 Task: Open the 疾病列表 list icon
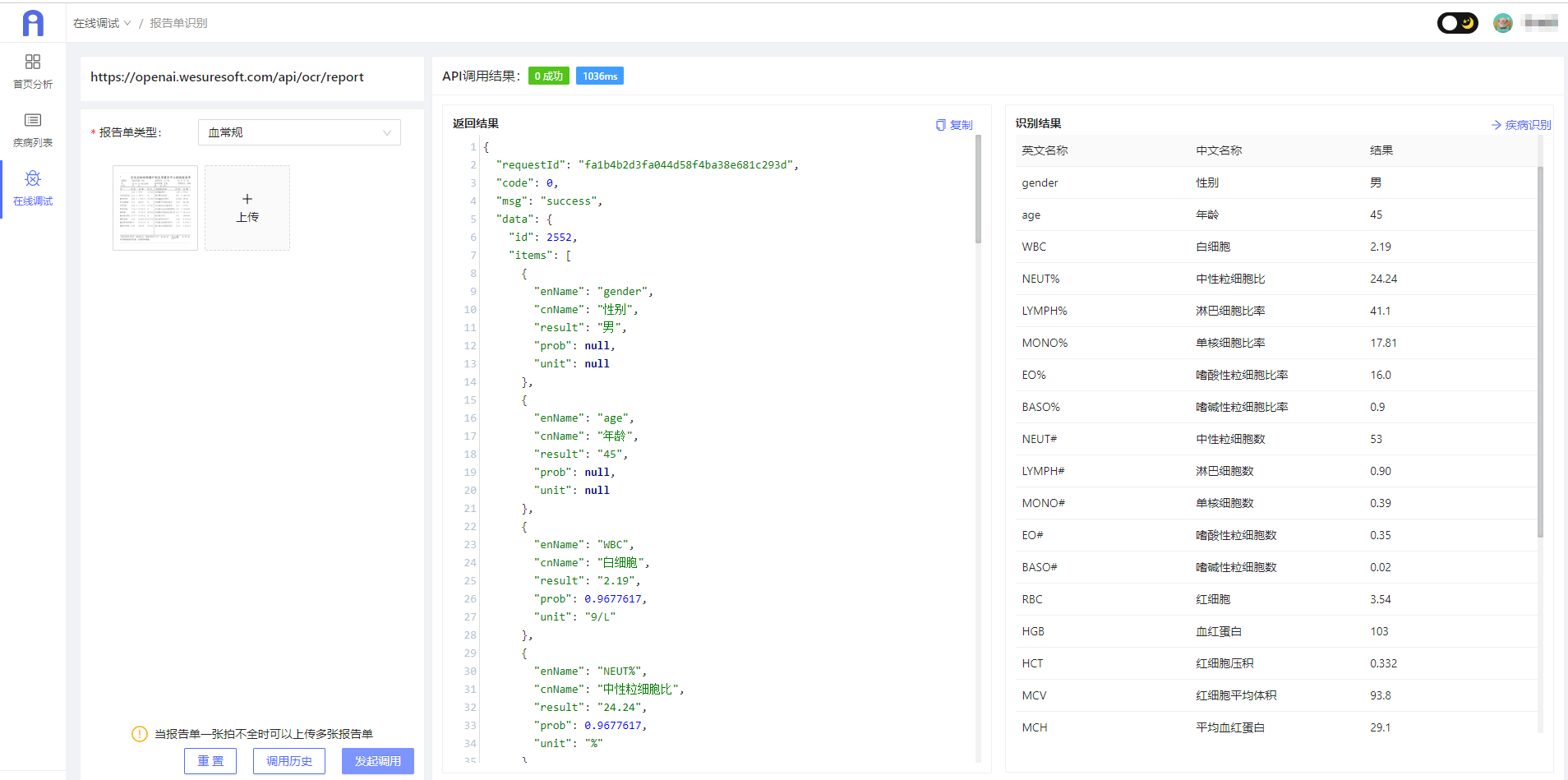coord(33,121)
